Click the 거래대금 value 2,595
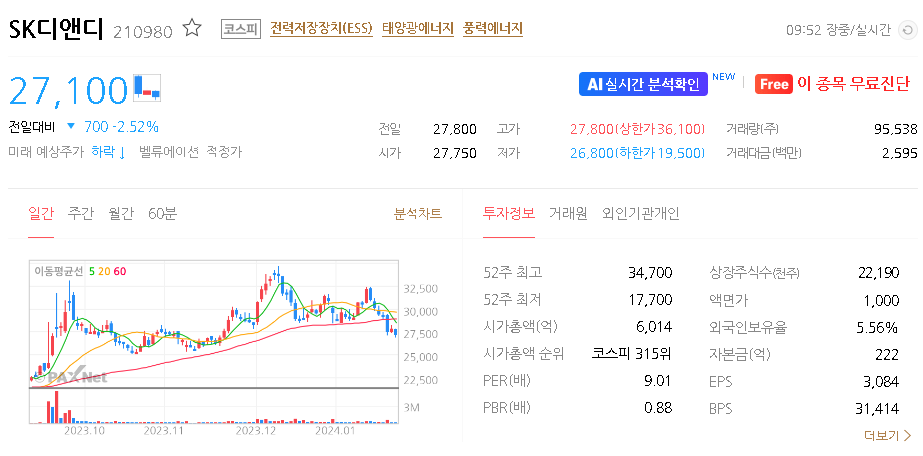 click(x=900, y=154)
